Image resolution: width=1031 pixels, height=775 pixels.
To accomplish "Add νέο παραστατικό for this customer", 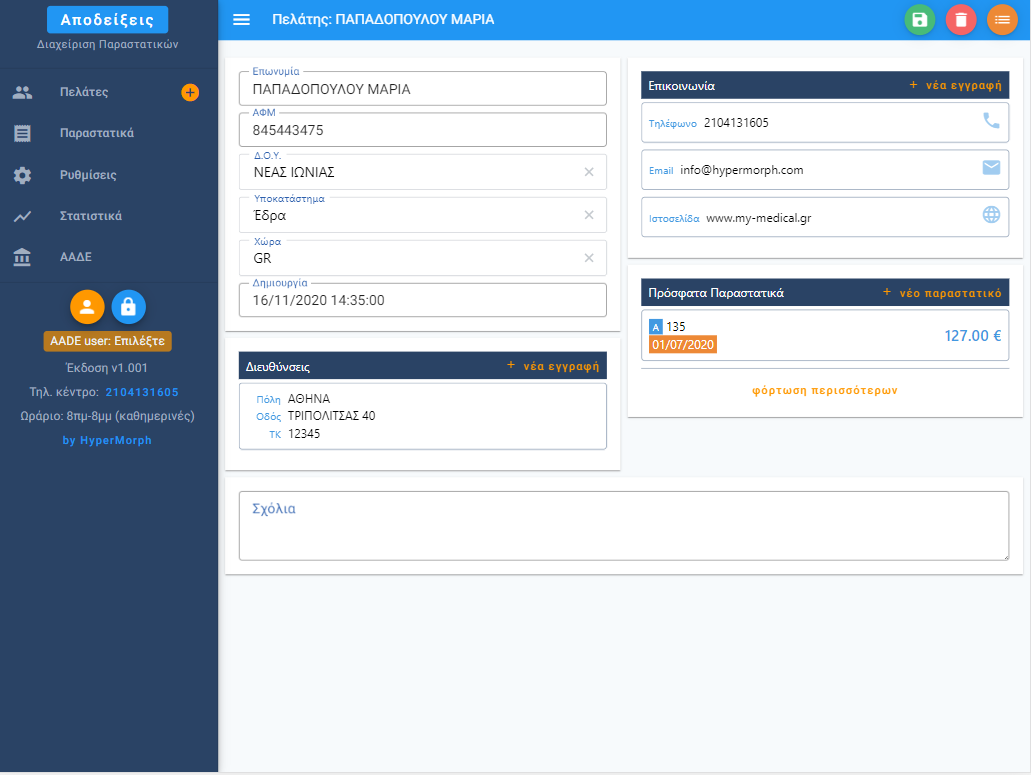I will click(x=942, y=293).
